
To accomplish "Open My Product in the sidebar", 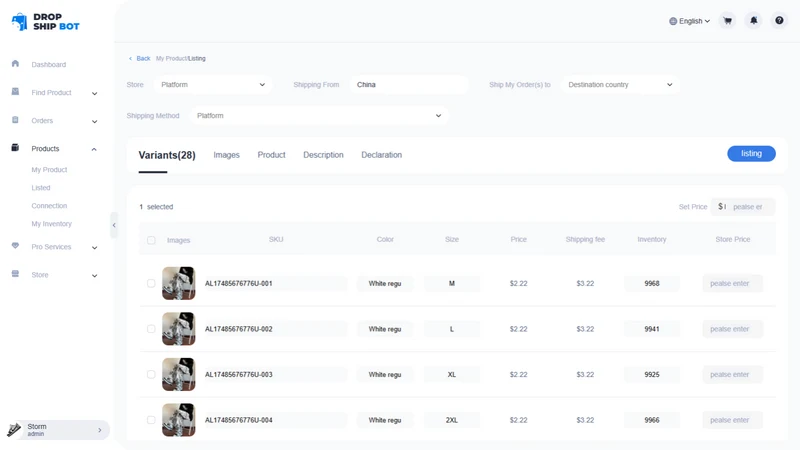I will tap(49, 170).
